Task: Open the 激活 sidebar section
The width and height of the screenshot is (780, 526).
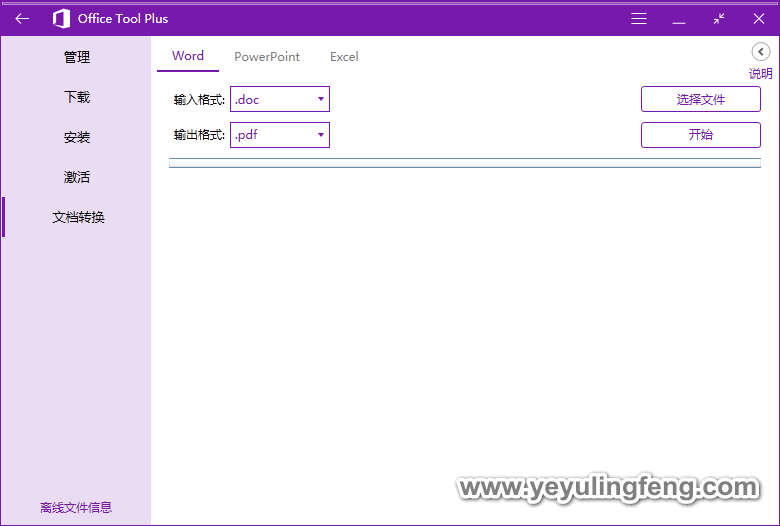Action: [x=77, y=177]
